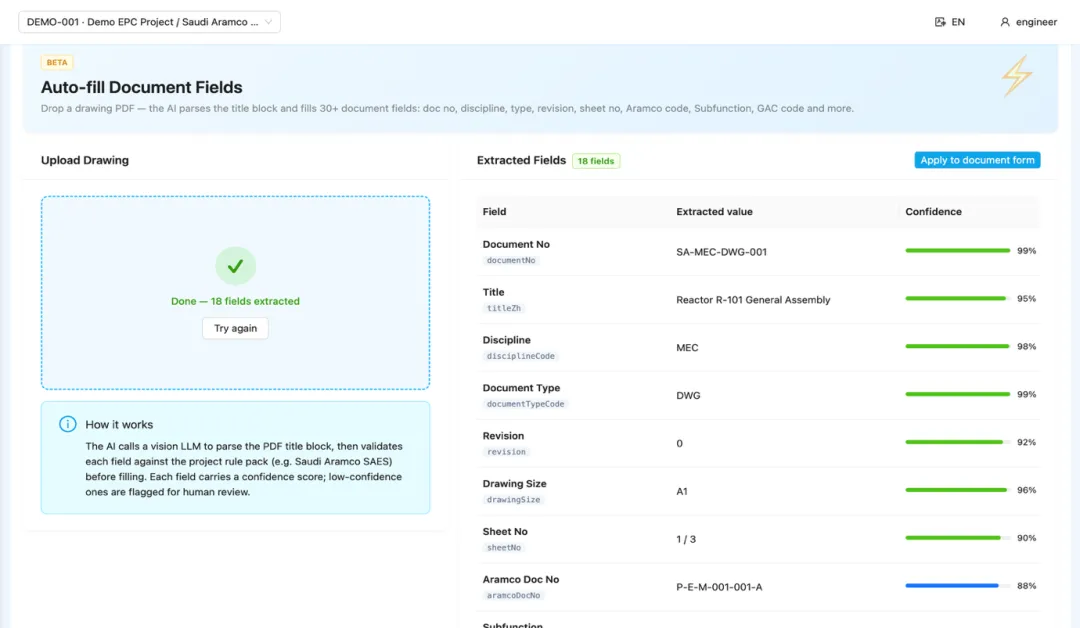Viewport: 1080px width, 628px height.
Task: Click the disciplineCode field key tag
Action: point(520,356)
